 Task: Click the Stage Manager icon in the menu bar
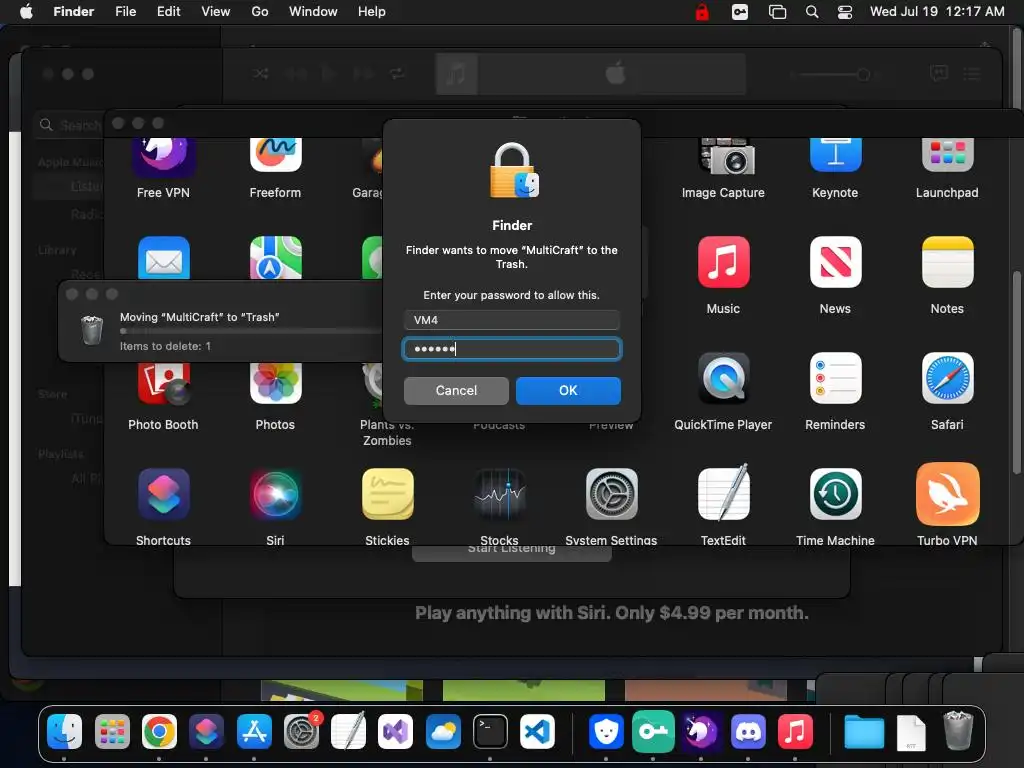777,12
